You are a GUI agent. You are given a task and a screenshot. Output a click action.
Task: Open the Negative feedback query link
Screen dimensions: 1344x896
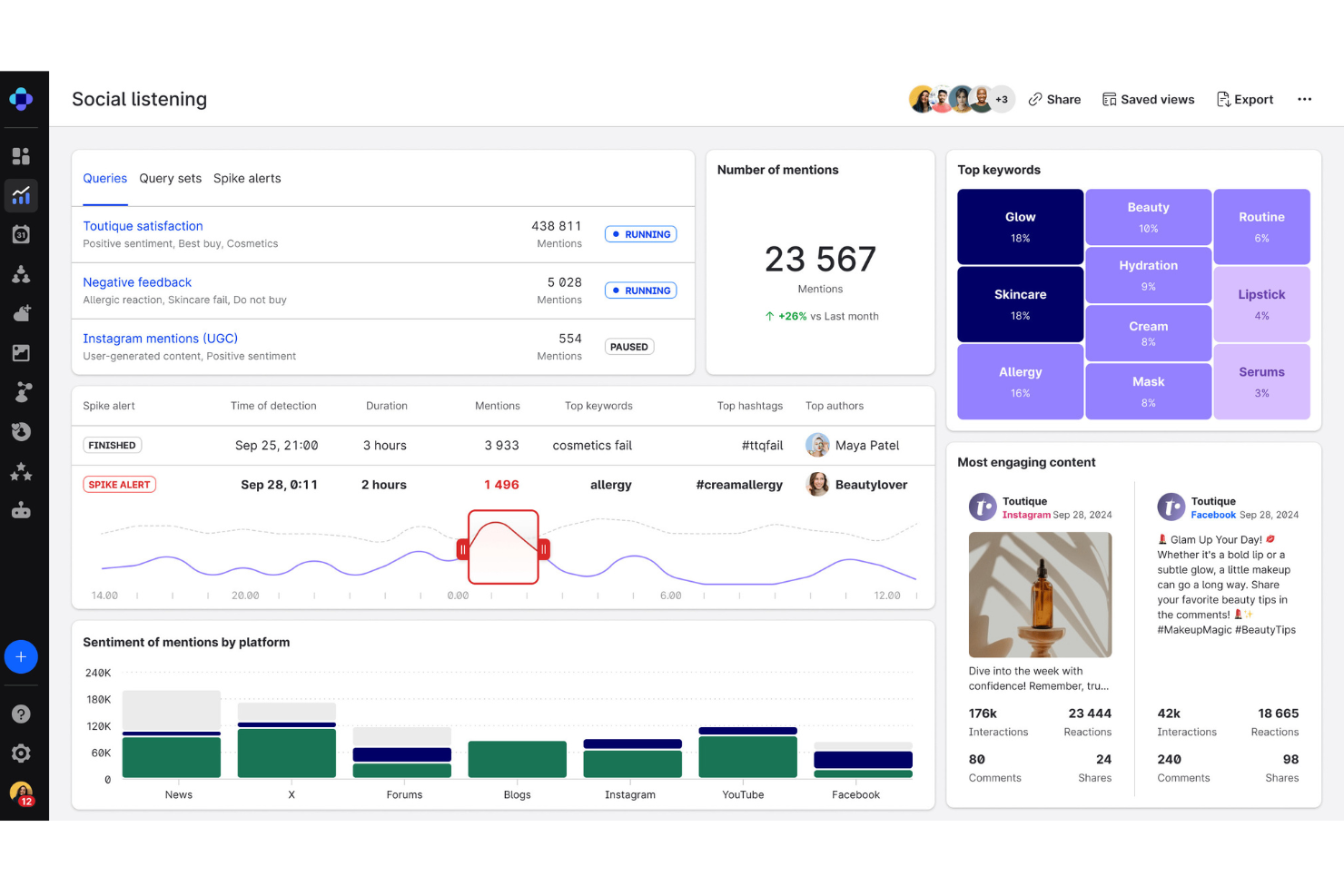click(137, 281)
